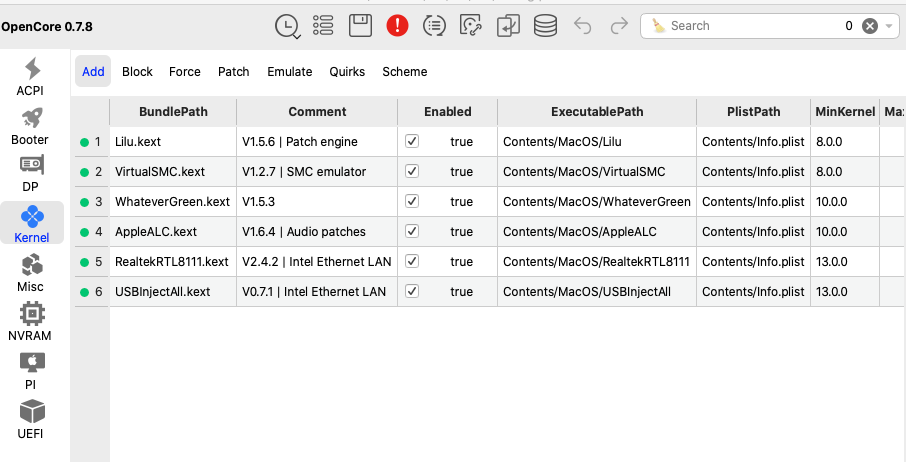Switch to the Quirks tab

click(x=347, y=72)
